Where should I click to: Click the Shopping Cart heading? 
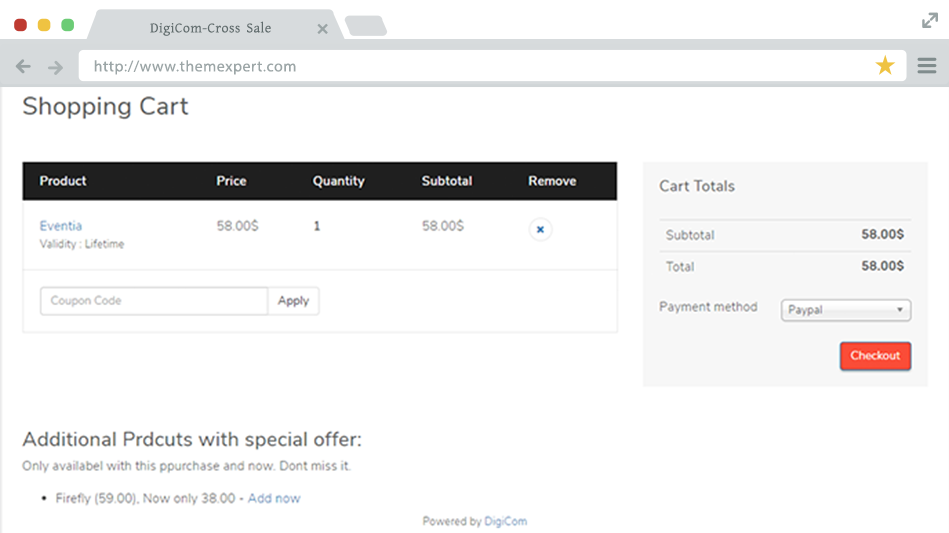click(105, 106)
